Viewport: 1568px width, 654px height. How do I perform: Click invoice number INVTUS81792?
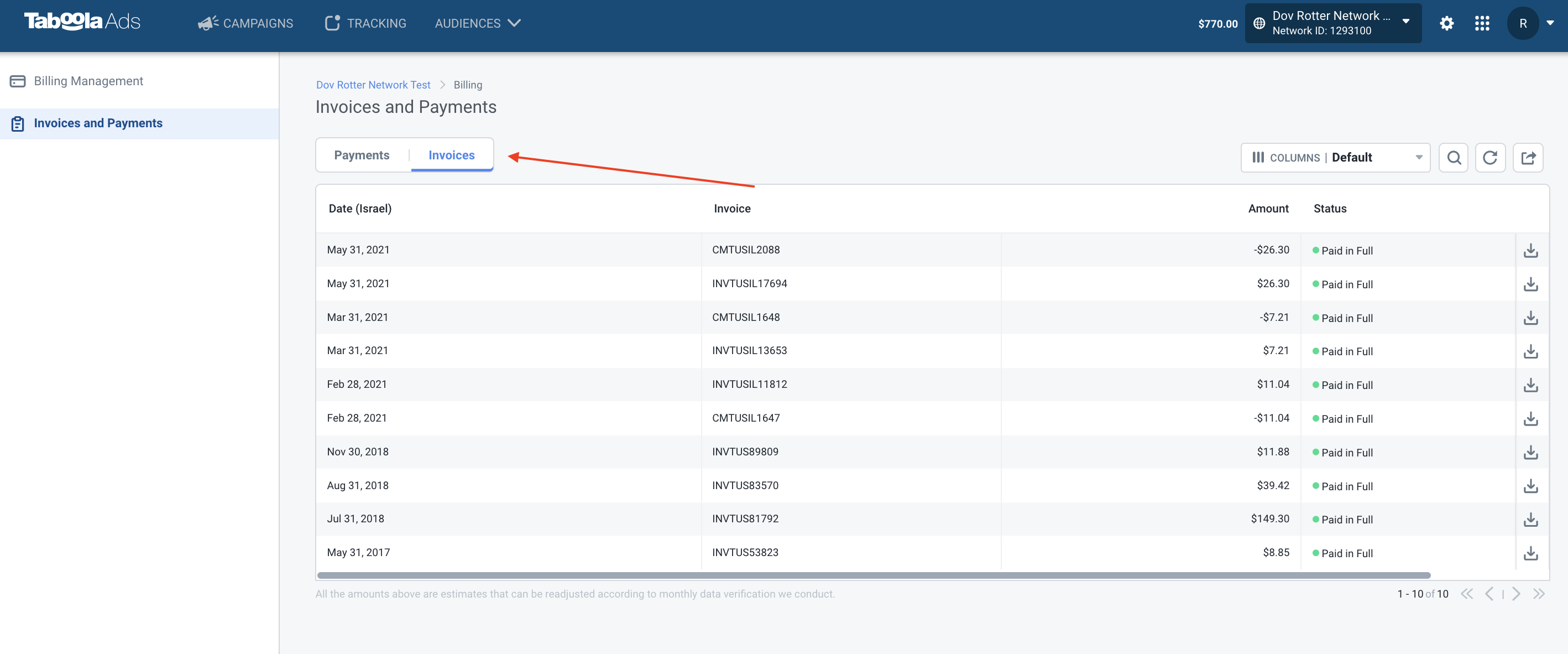point(745,519)
